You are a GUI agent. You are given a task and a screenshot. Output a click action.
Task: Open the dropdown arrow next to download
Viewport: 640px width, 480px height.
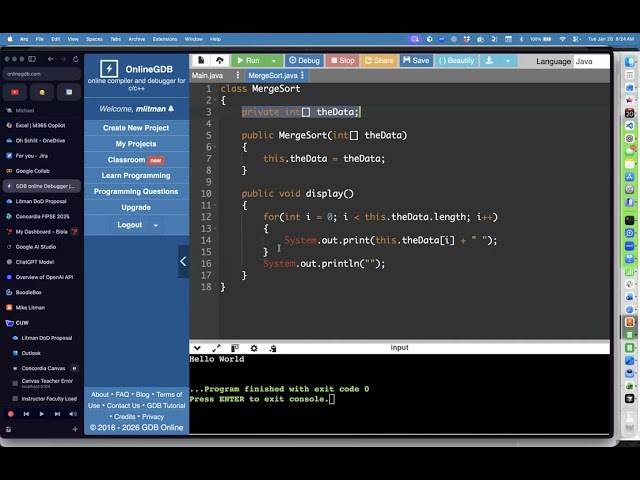[508, 61]
